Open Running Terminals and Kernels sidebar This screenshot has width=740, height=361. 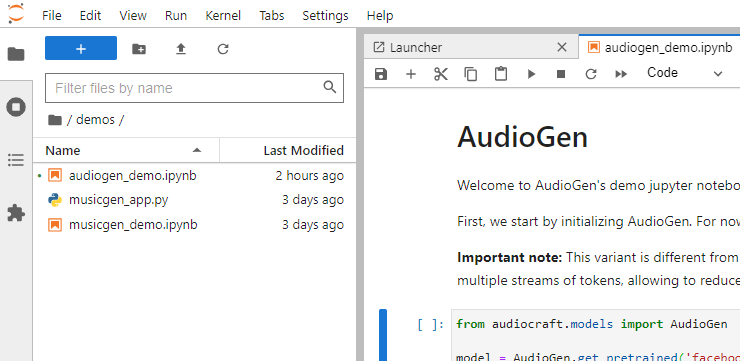16,107
